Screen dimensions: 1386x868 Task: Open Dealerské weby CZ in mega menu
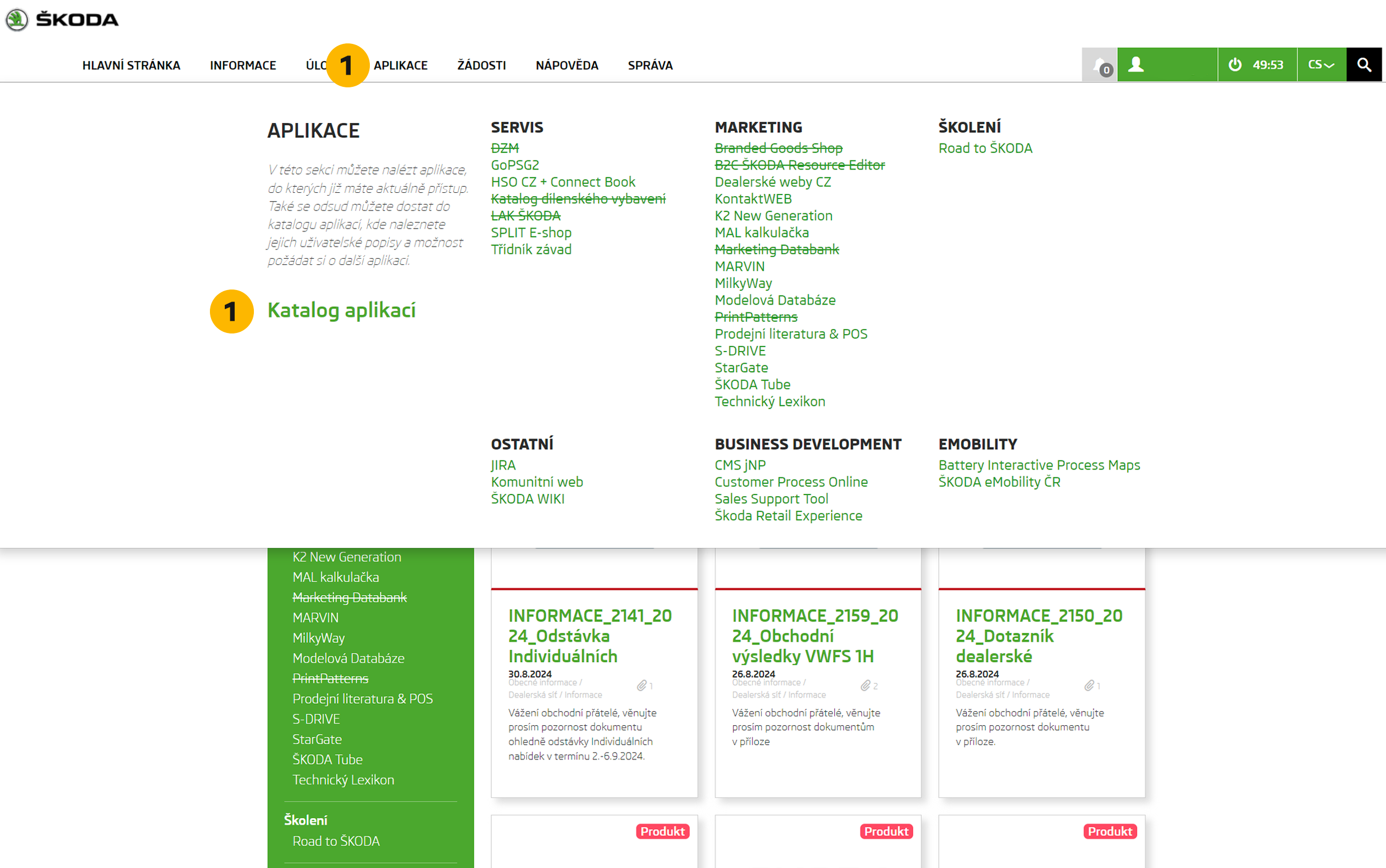coord(773,182)
